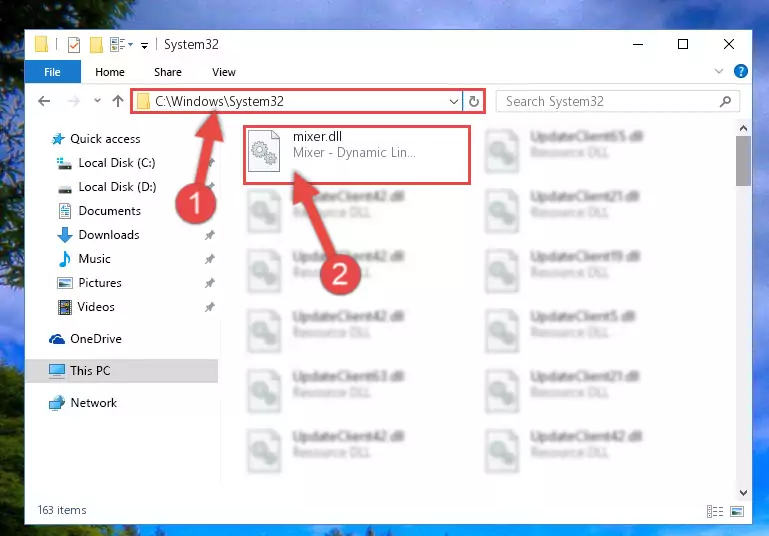
Task: Open Local Disk (C:) in sidebar
Action: tap(117, 163)
